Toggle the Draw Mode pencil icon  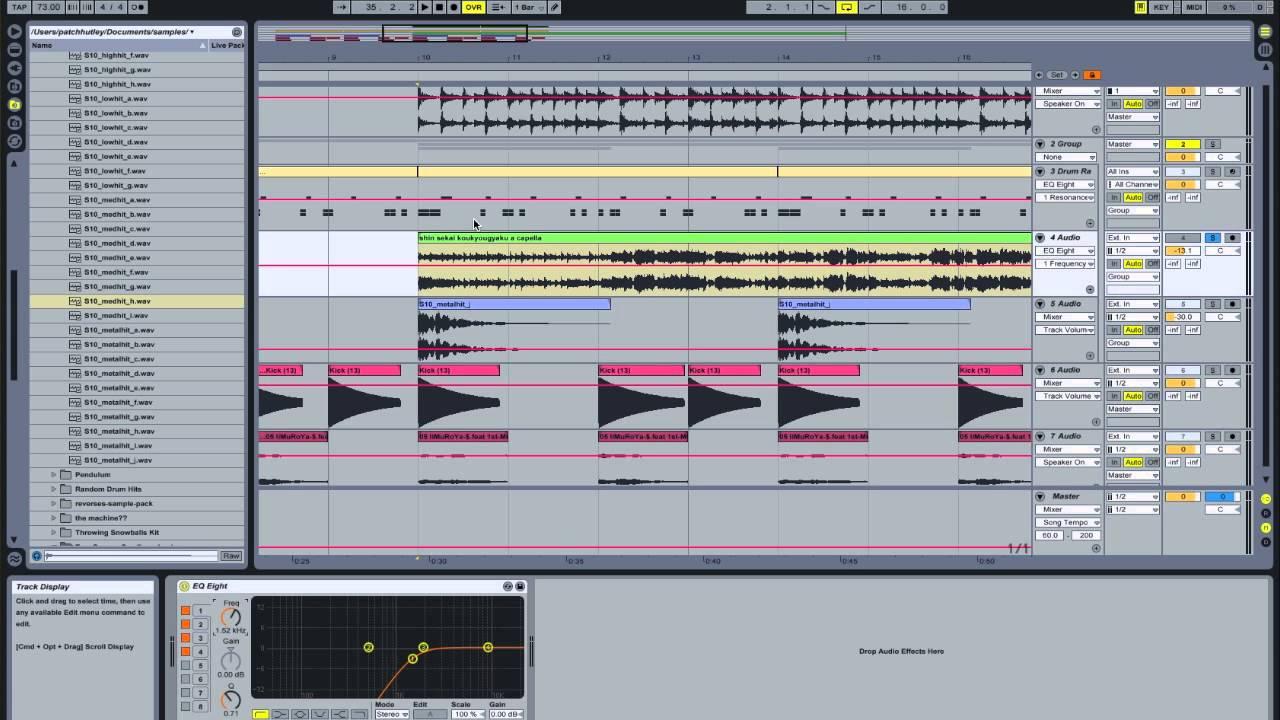tap(554, 7)
